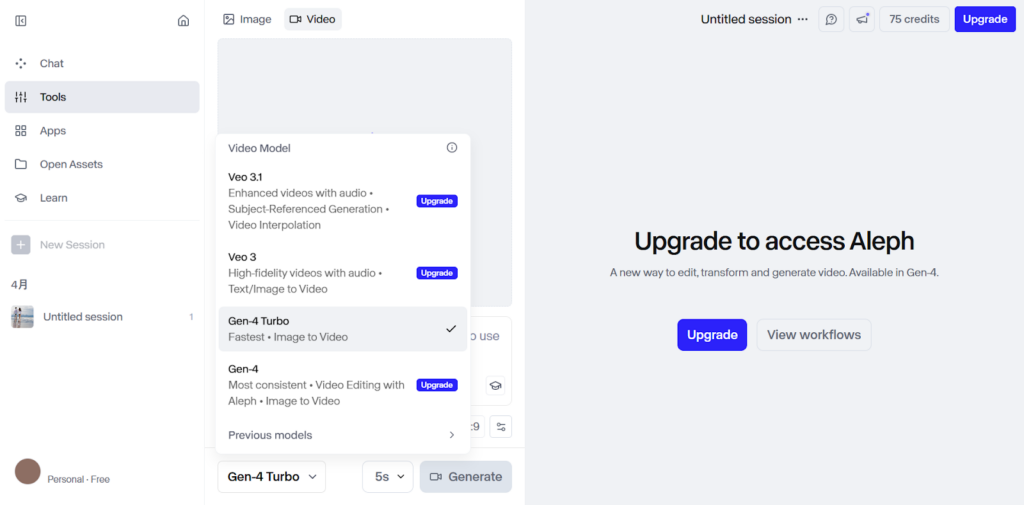The width and height of the screenshot is (1024, 505).
Task: Open the feedback chat bubble icon
Action: [x=831, y=19]
